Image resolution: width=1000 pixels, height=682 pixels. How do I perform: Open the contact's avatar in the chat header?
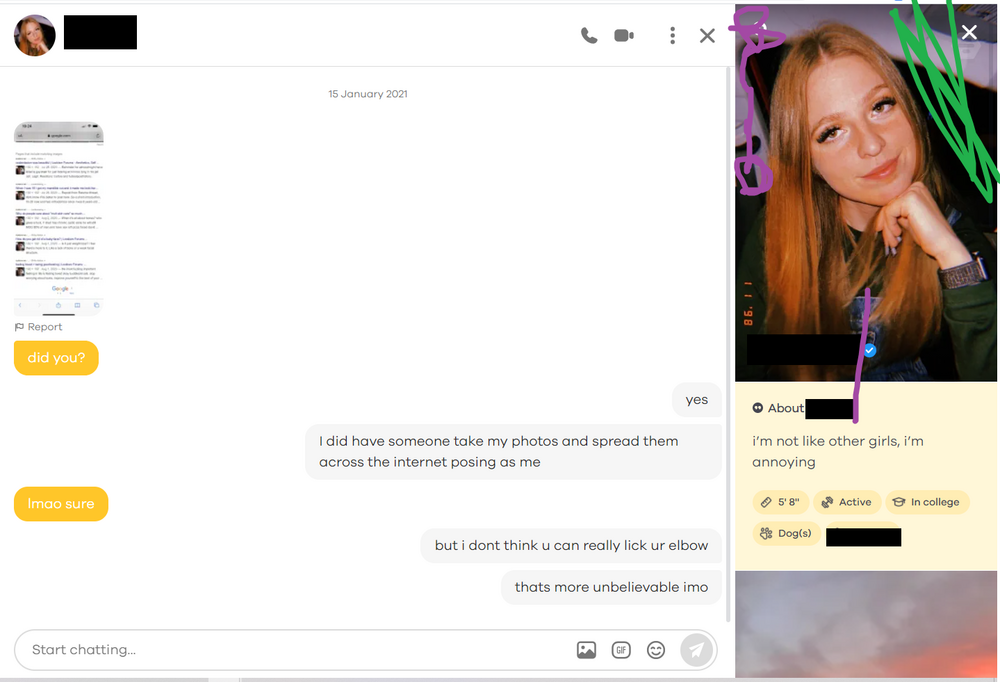pos(34,36)
